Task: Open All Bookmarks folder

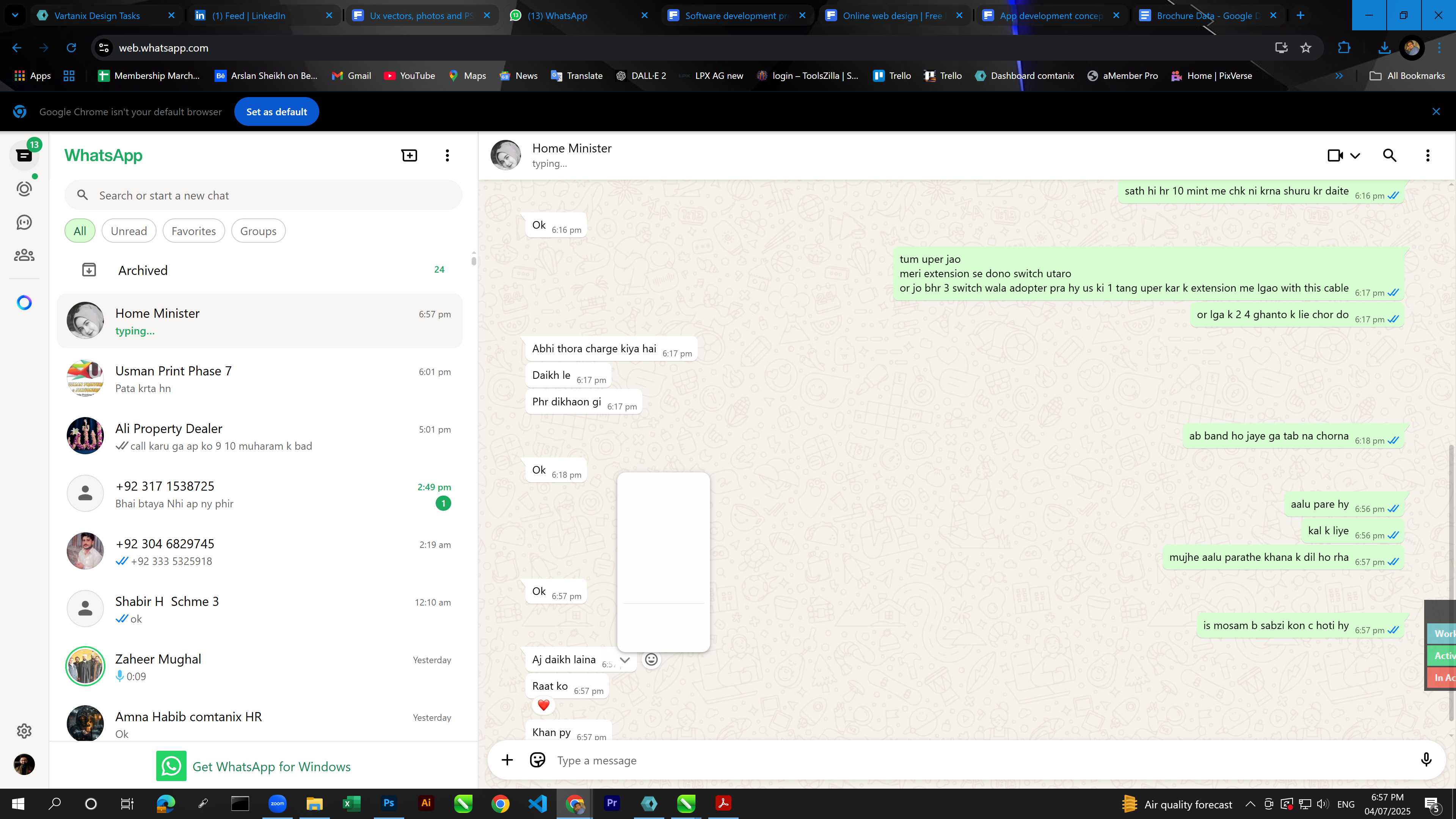Action: (x=1407, y=76)
